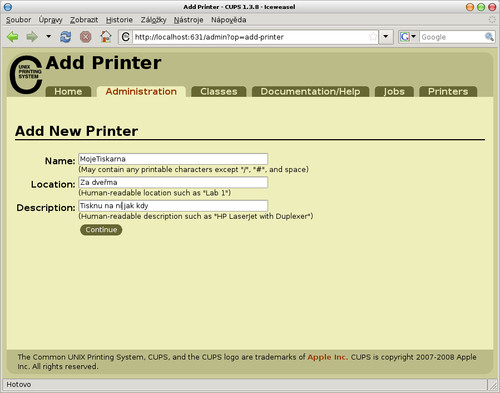Image resolution: width=500 pixels, height=393 pixels.
Task: Click into the Location text field
Action: (x=173, y=182)
